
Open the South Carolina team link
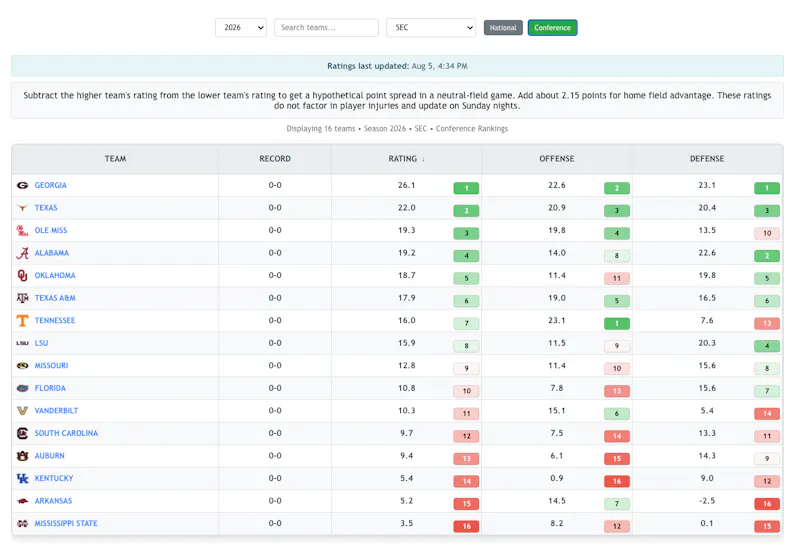pyautogui.click(x=66, y=433)
